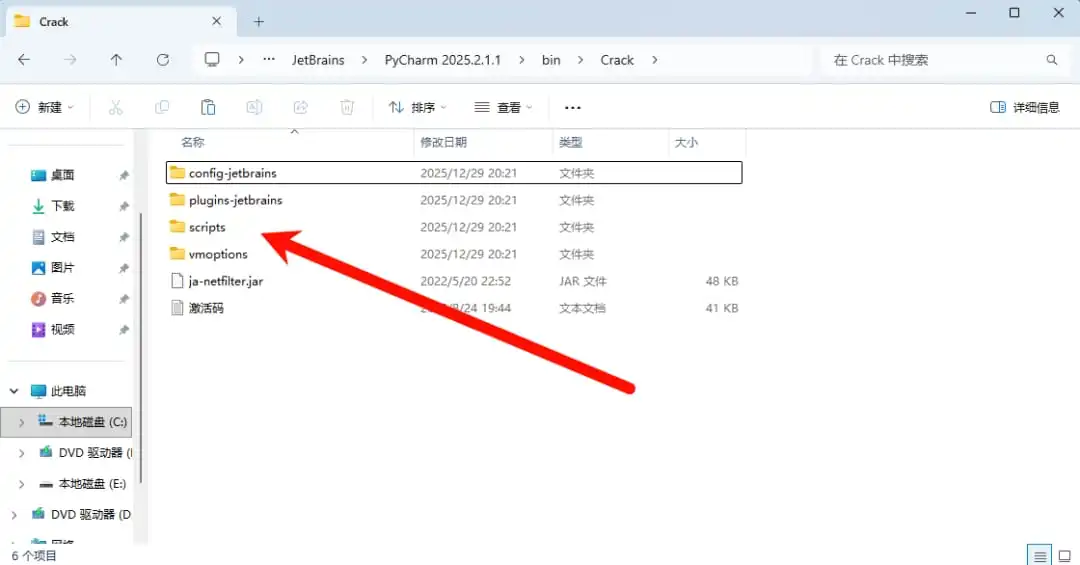Select the config-jetbrains folder
The width and height of the screenshot is (1080, 565).
454,172
